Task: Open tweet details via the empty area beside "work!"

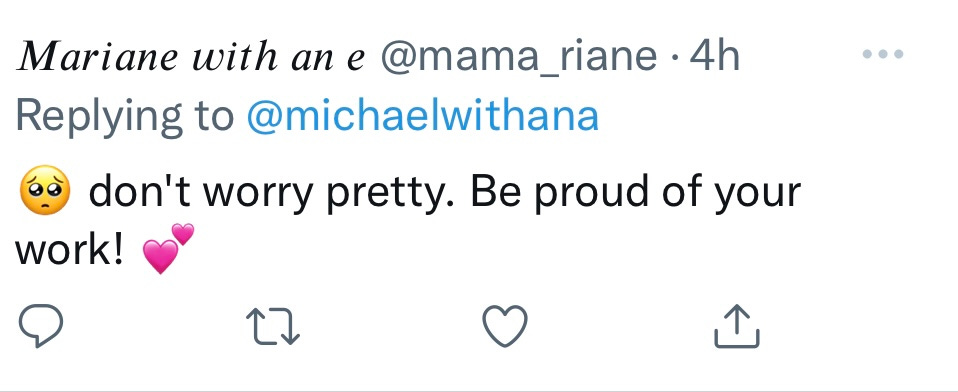Action: [x=550, y=249]
